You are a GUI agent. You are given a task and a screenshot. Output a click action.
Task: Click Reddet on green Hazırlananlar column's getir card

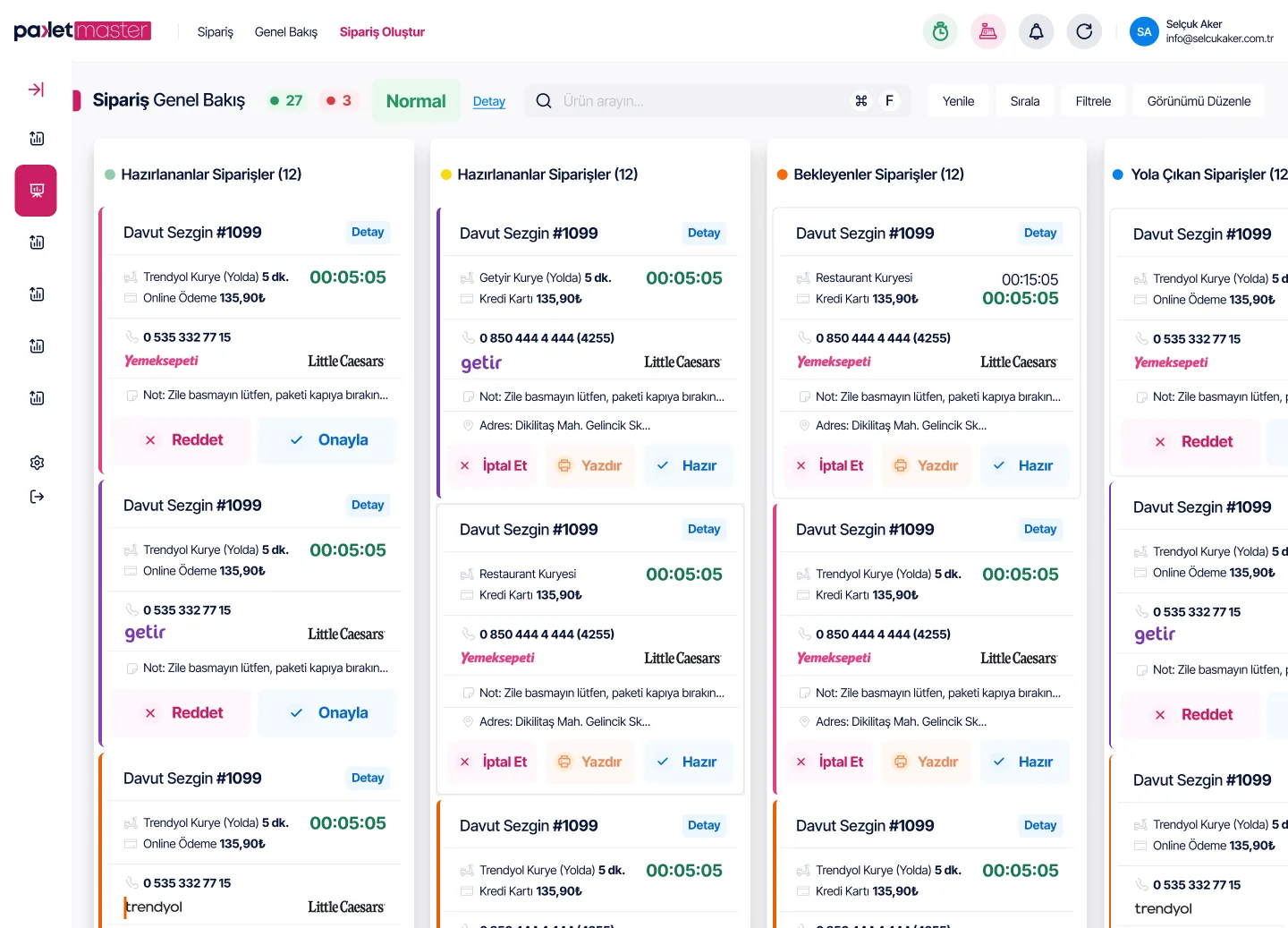[x=182, y=713]
